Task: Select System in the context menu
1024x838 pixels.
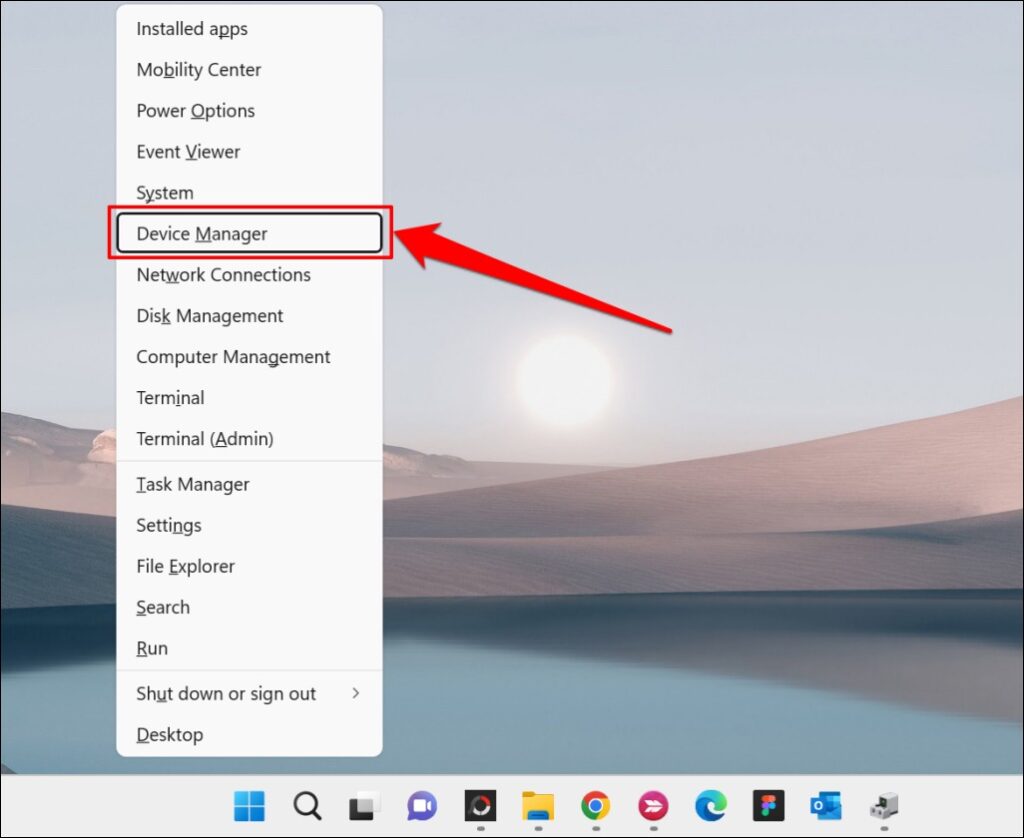Action: (249, 193)
